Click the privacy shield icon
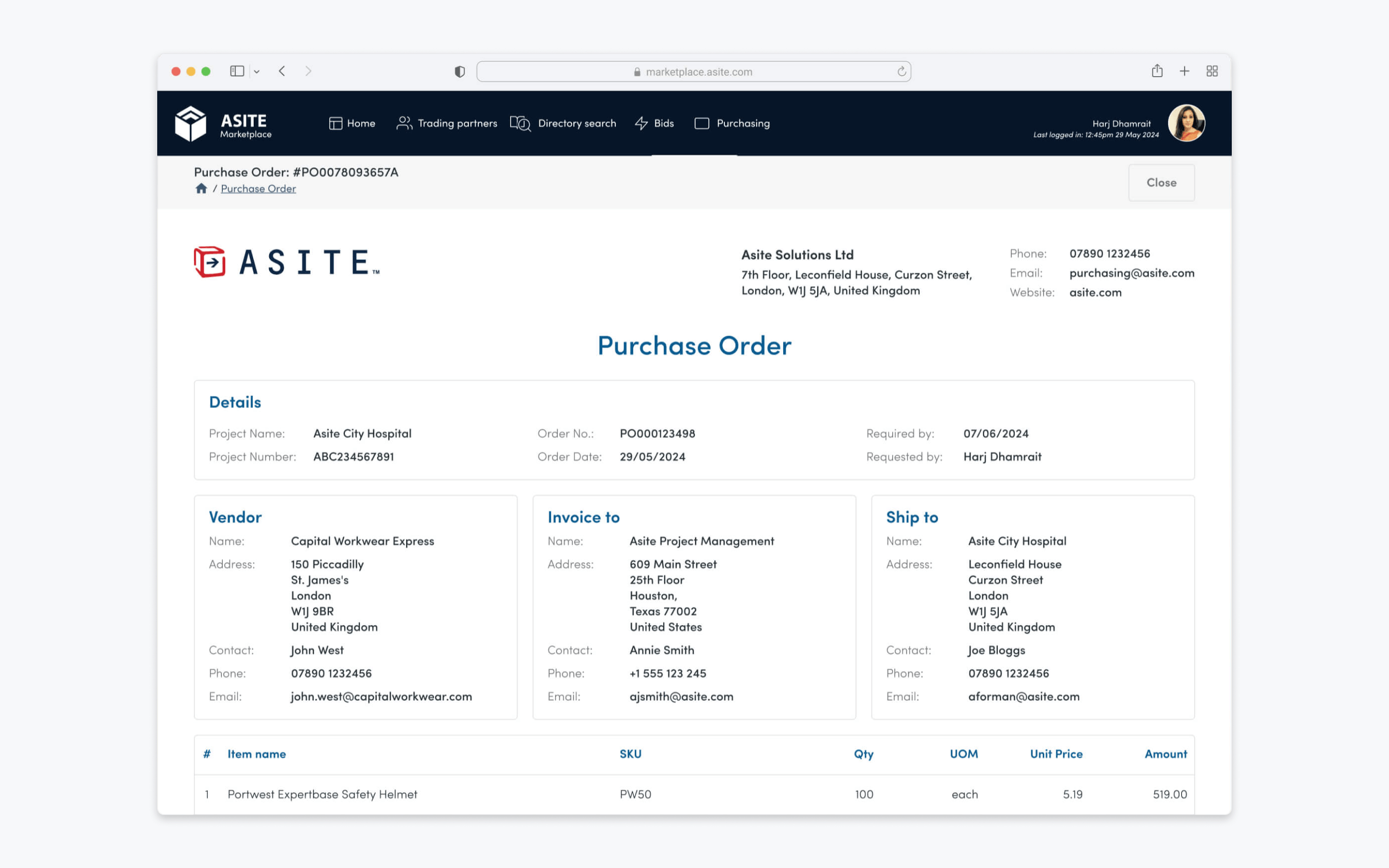The height and width of the screenshot is (868, 1389). tap(460, 72)
